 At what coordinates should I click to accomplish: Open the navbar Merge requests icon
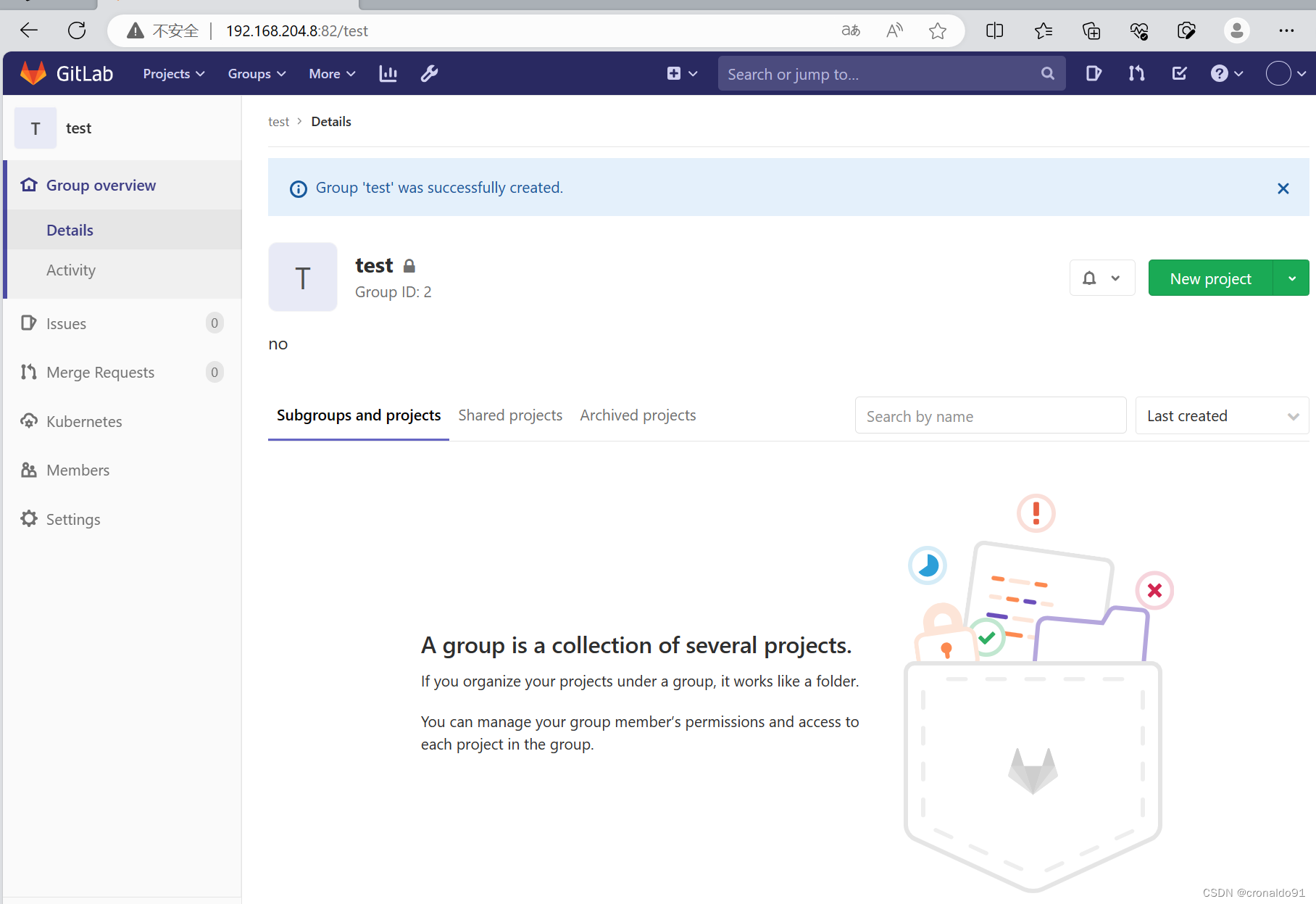tap(1136, 73)
